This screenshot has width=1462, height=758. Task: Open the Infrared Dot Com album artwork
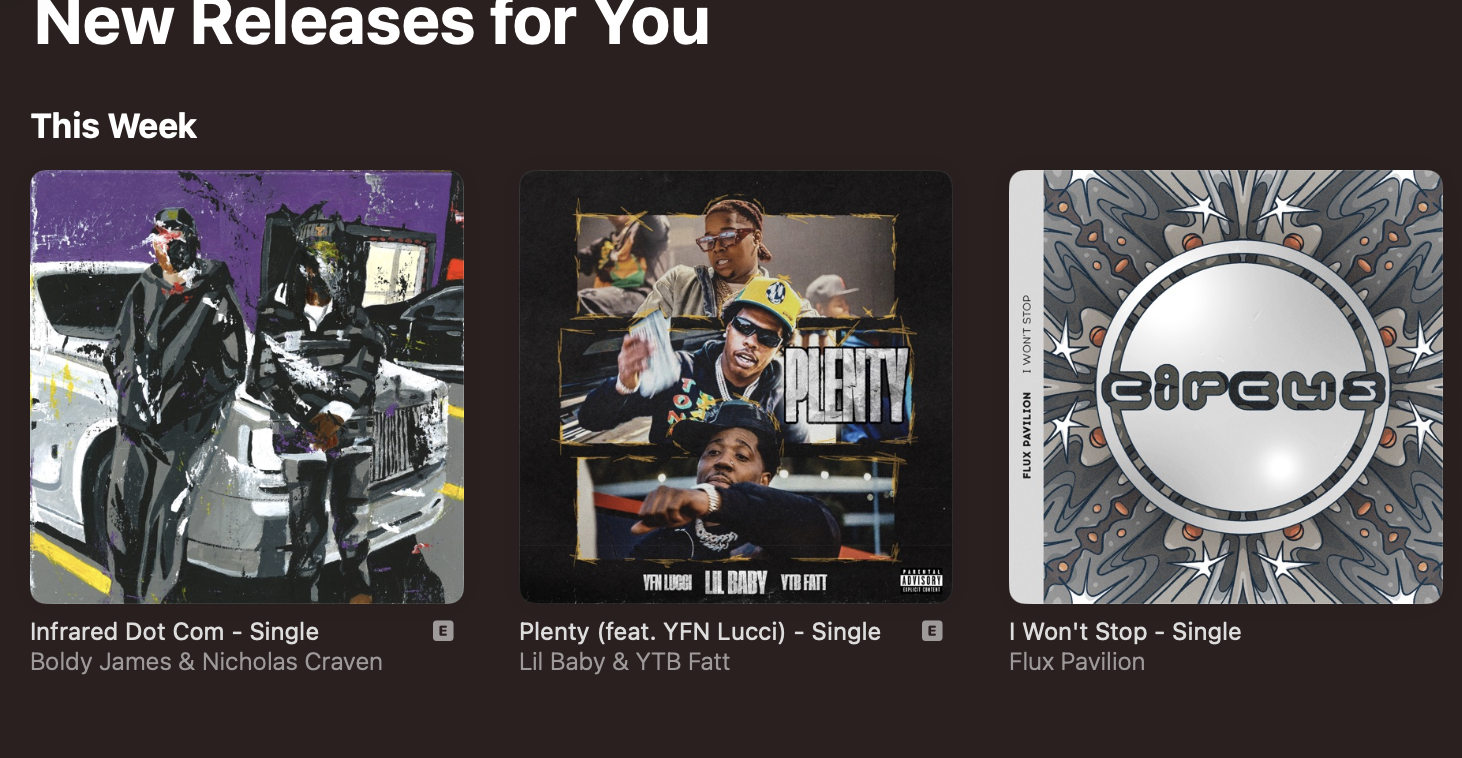point(247,387)
